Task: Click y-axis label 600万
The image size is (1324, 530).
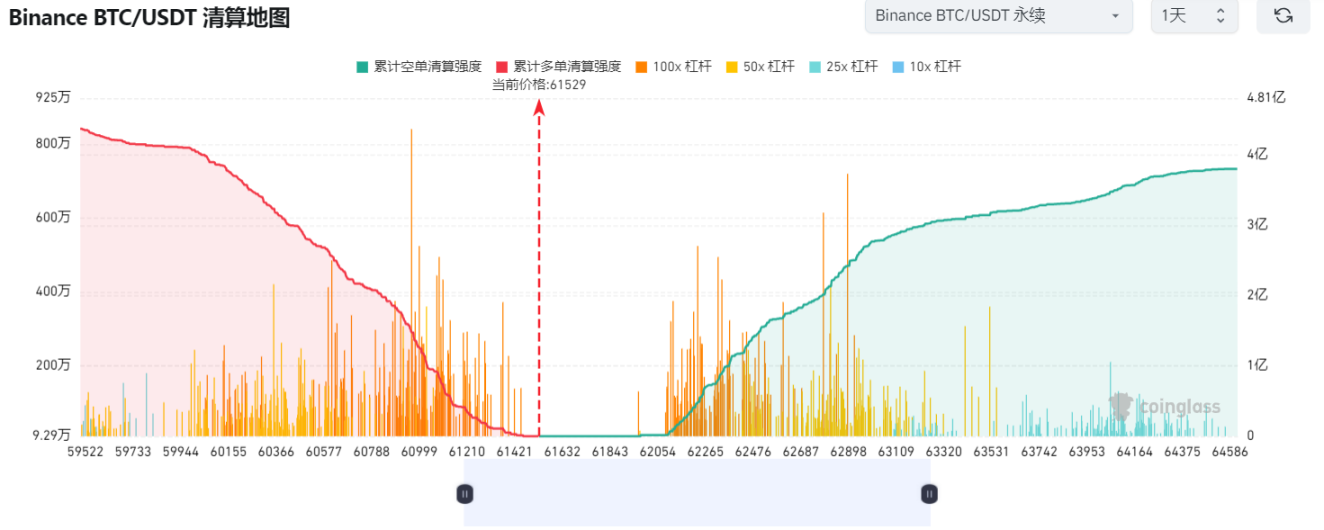Action: (52, 217)
